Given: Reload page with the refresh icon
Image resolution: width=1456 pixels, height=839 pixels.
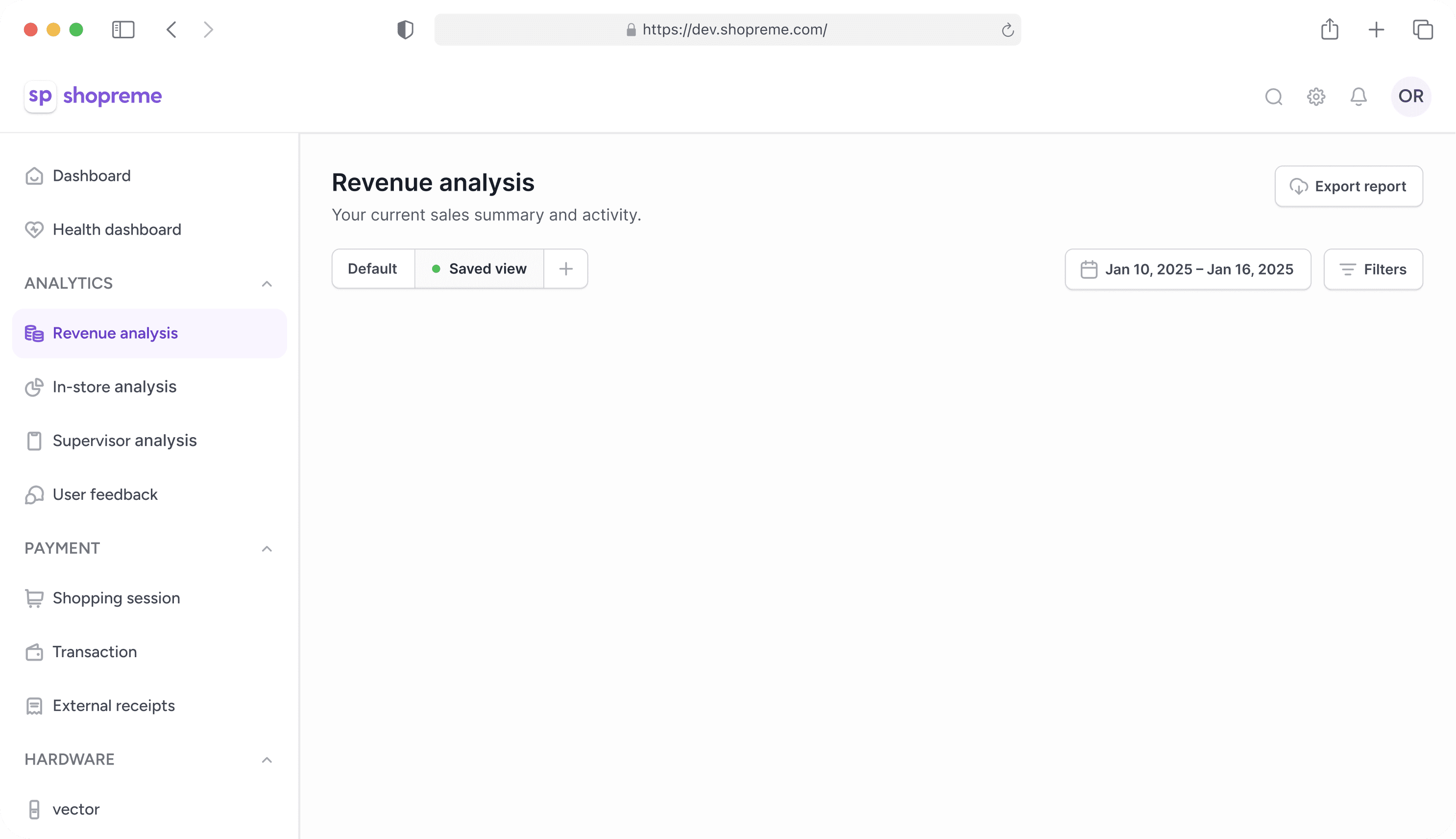Looking at the screenshot, I should [1007, 30].
